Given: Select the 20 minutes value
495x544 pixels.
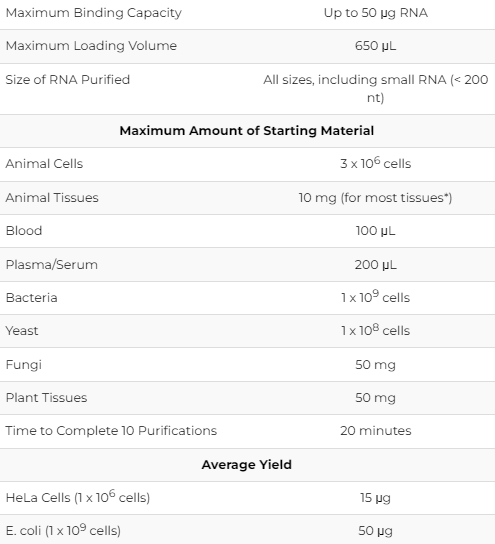Looking at the screenshot, I should (376, 431).
